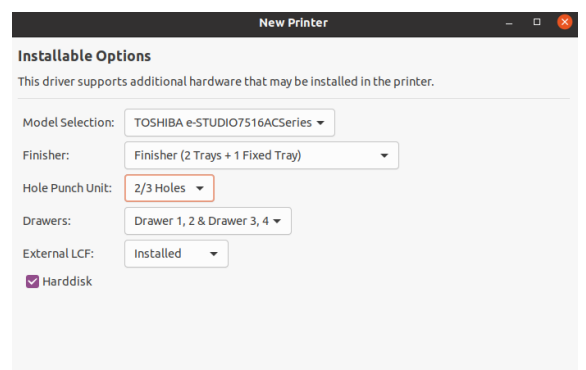Open the 2/3 Holes punch unit dropdown

(x=169, y=188)
